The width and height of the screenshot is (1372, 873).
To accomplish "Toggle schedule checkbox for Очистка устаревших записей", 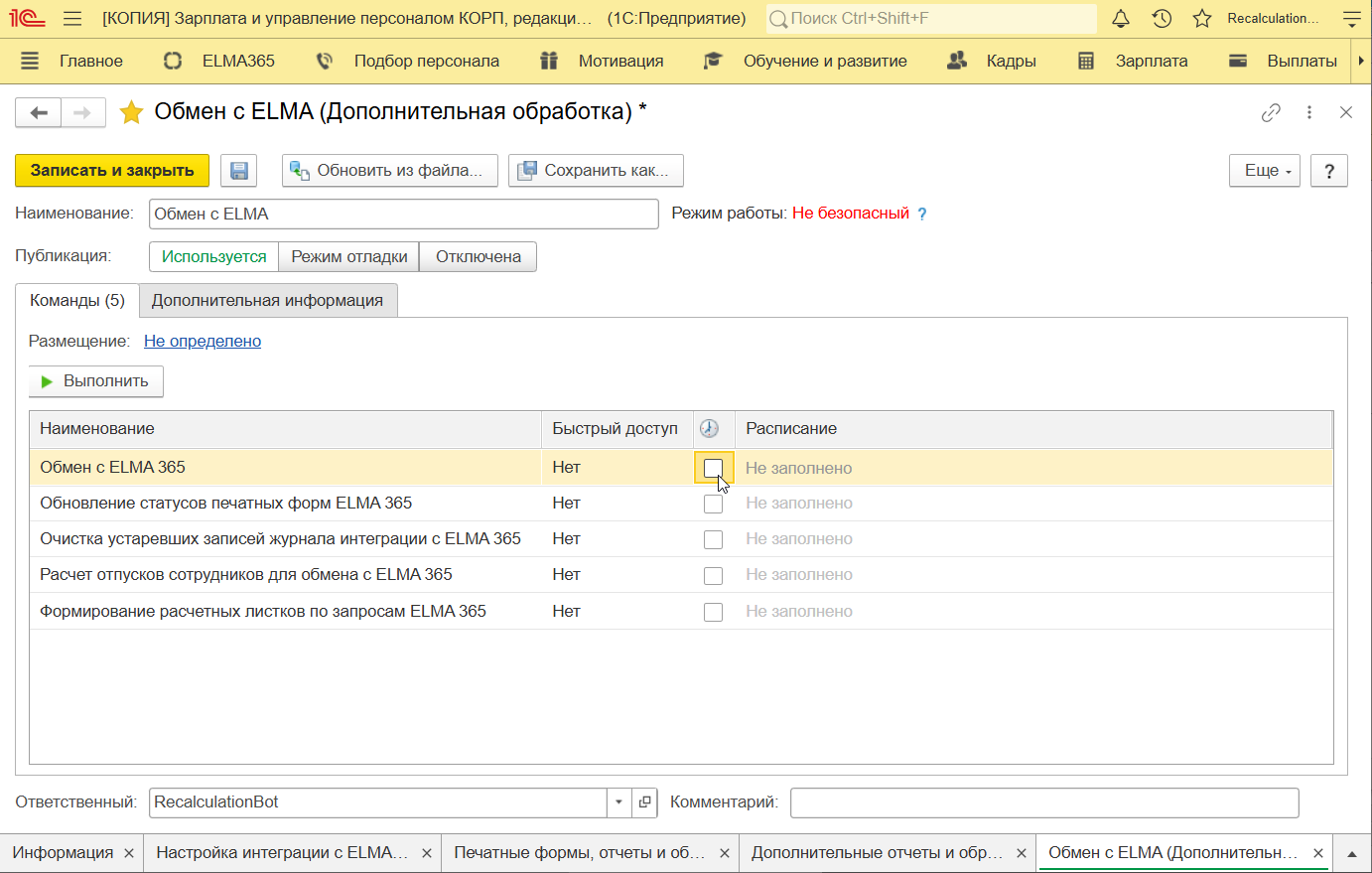I will point(713,539).
